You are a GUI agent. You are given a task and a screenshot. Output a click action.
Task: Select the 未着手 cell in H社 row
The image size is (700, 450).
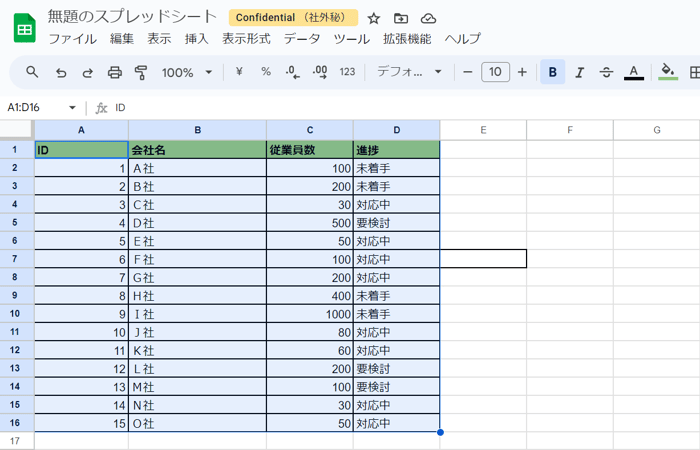coord(396,296)
